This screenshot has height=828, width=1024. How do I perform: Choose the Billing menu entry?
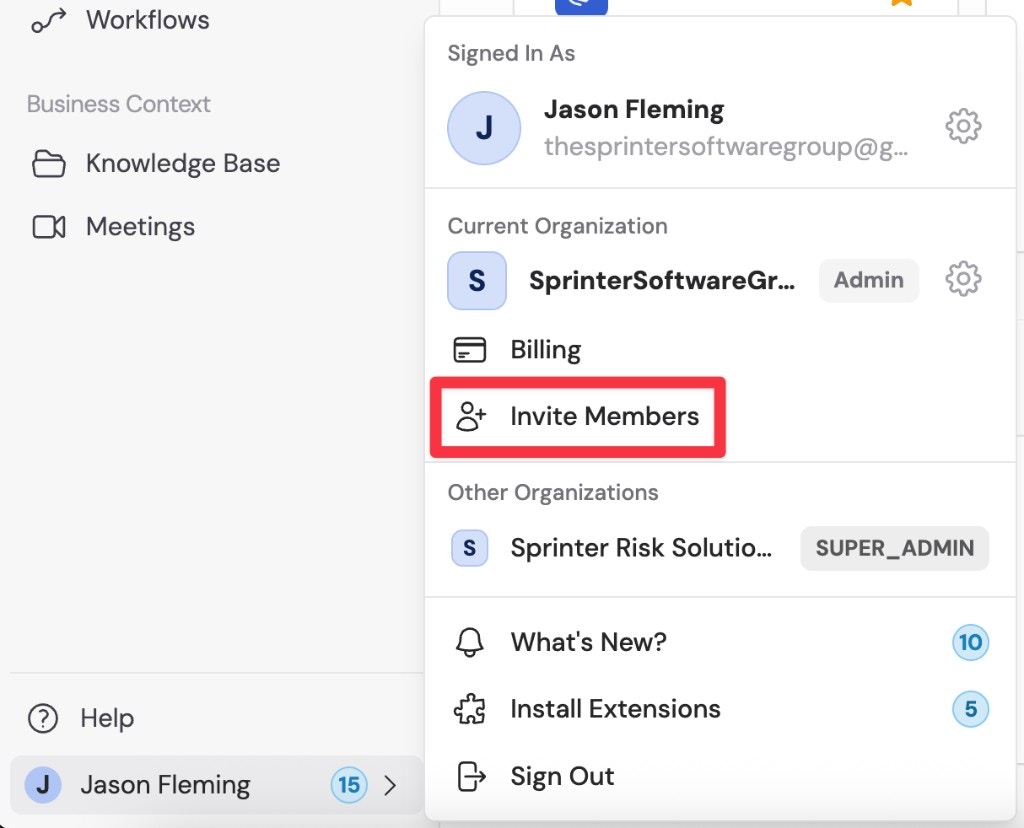pyautogui.click(x=545, y=349)
